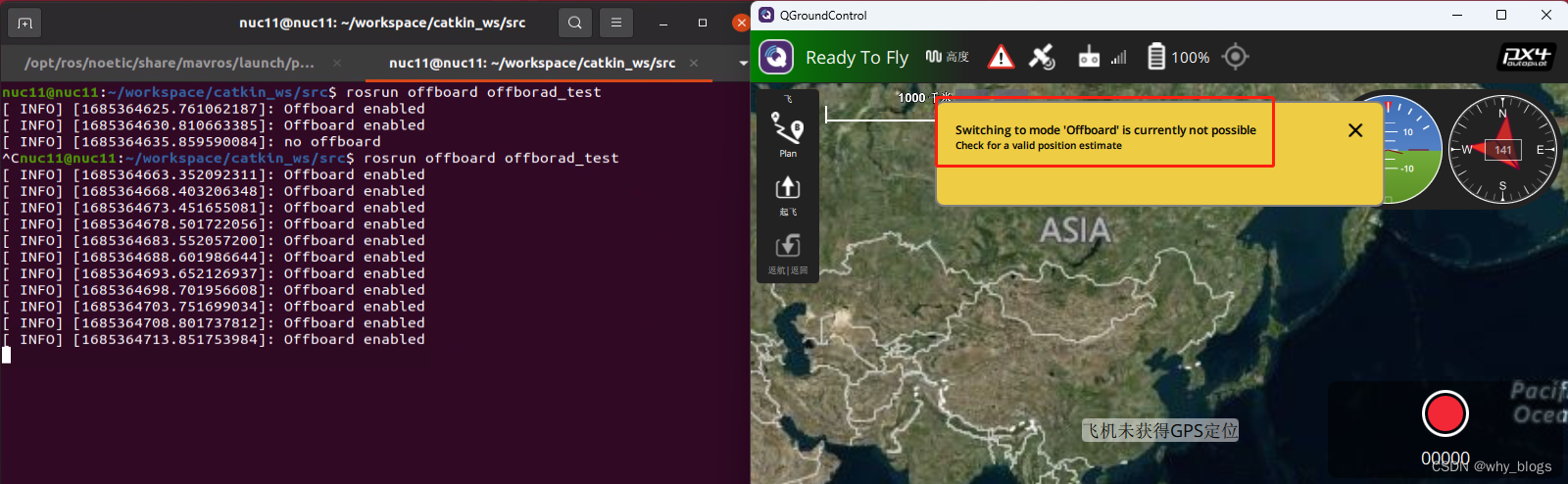This screenshot has height=484, width=1568.
Task: Click the red record video button
Action: click(x=1445, y=413)
